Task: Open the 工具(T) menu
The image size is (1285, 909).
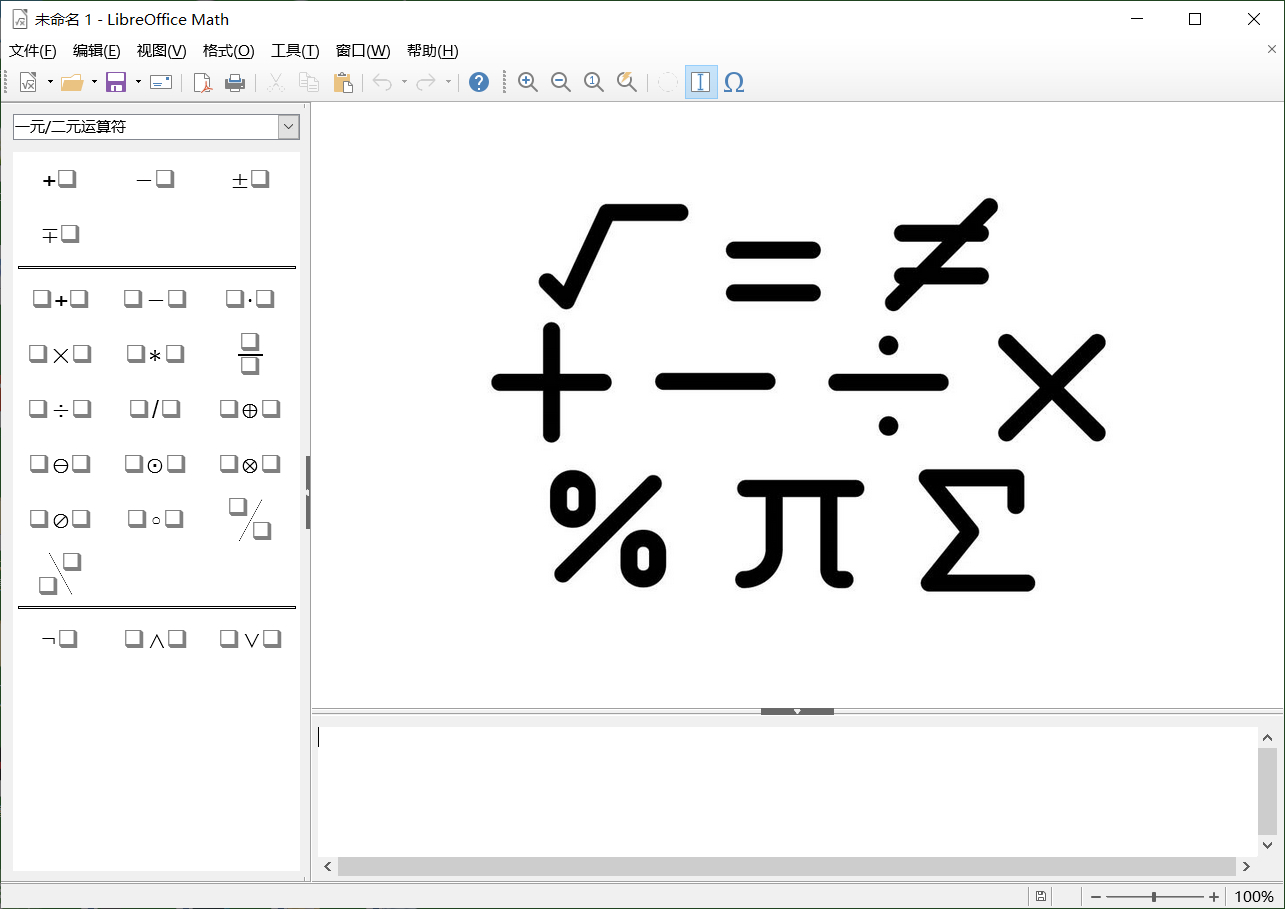Action: point(295,51)
